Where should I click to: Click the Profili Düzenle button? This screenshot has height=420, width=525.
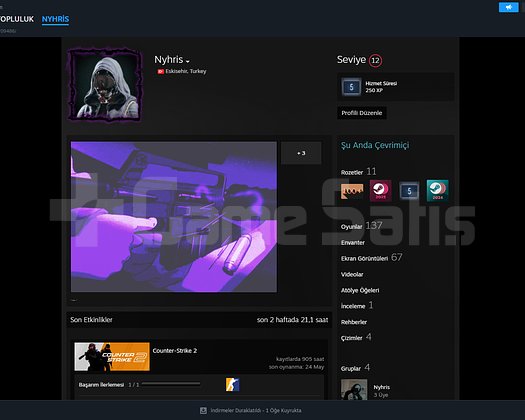click(x=362, y=113)
